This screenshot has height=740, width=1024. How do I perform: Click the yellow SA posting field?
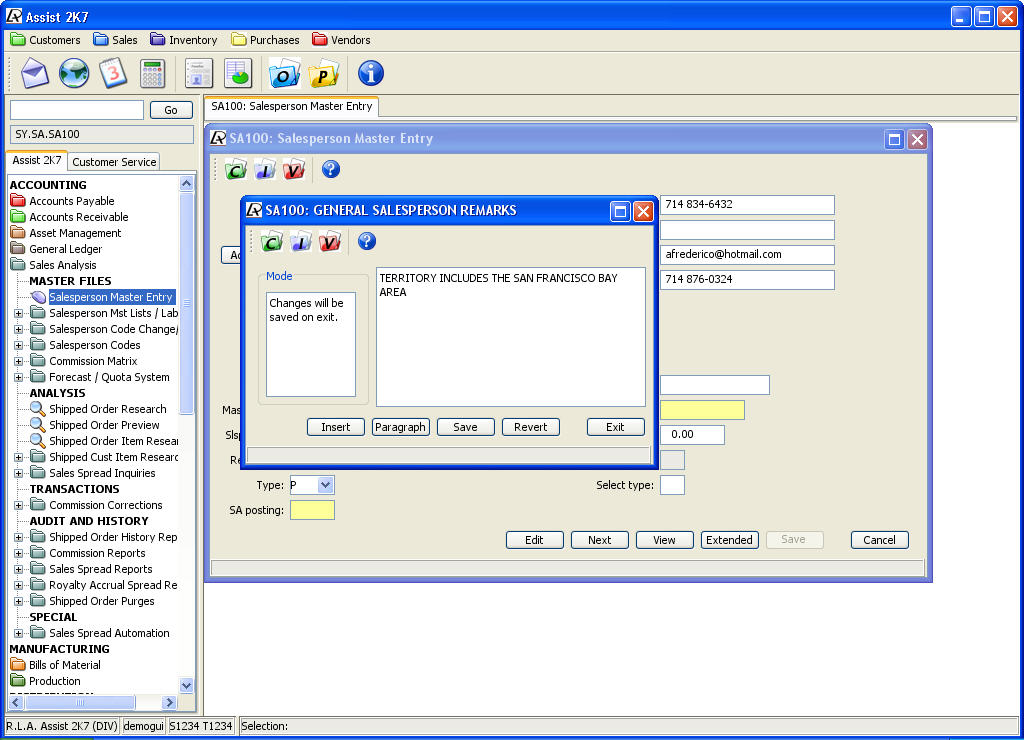(x=312, y=511)
